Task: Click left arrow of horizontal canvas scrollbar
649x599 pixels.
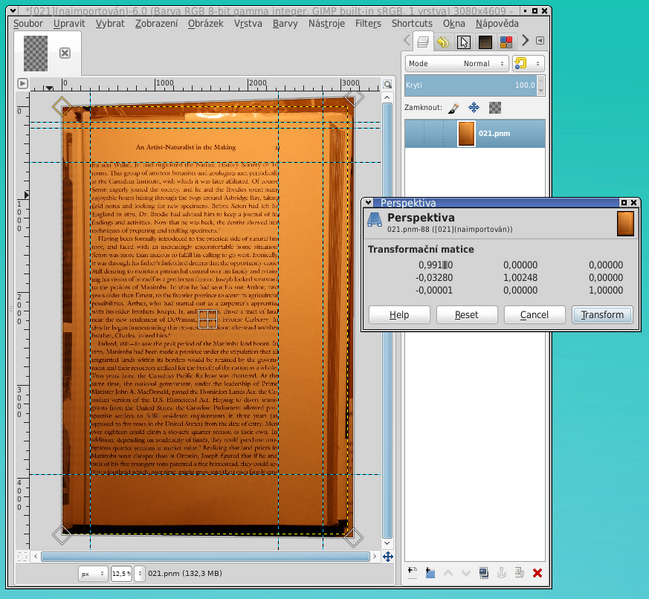Action: click(x=36, y=556)
